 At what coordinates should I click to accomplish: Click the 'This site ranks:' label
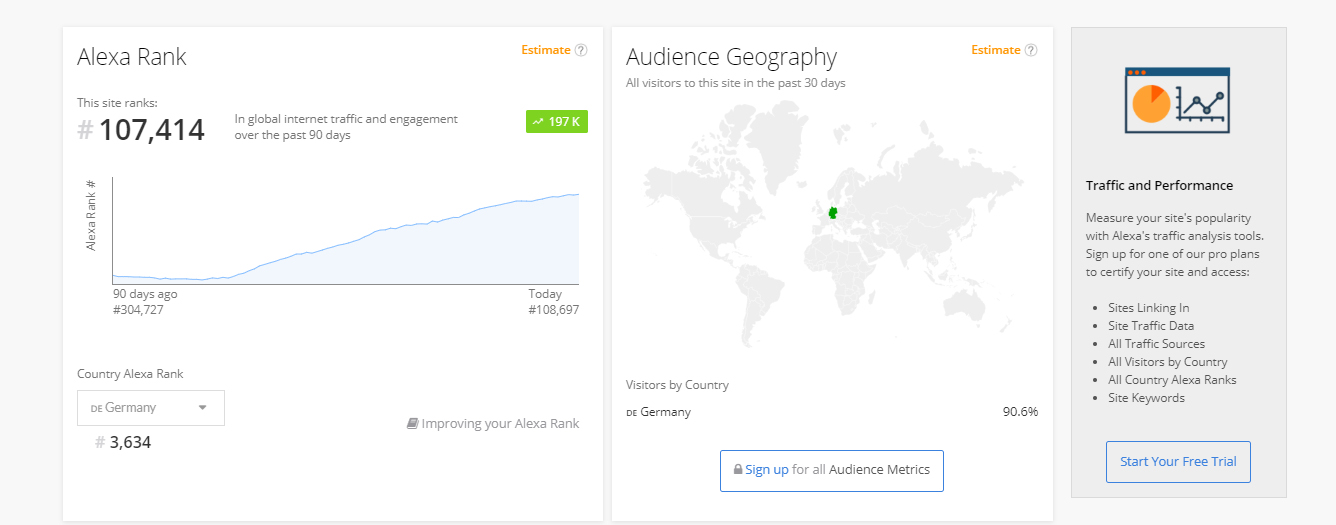117,102
